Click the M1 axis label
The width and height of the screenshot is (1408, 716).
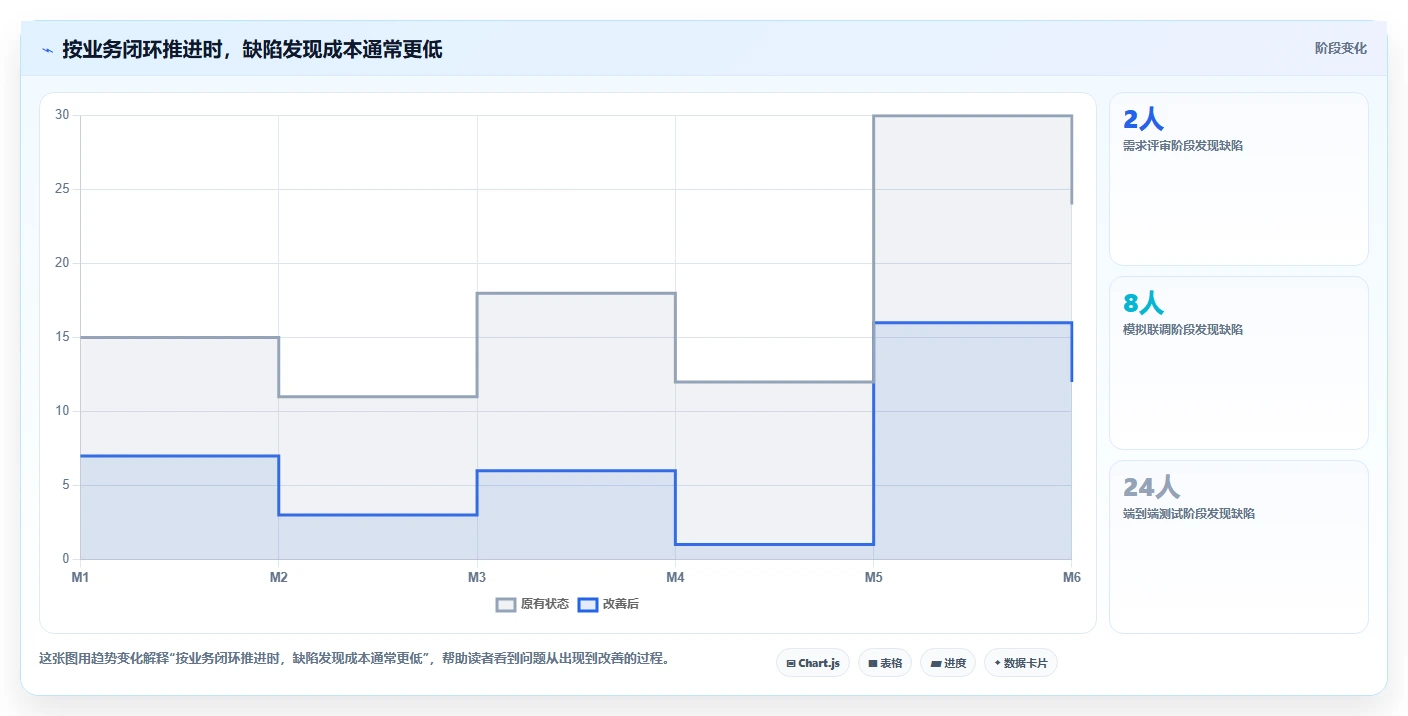80,577
